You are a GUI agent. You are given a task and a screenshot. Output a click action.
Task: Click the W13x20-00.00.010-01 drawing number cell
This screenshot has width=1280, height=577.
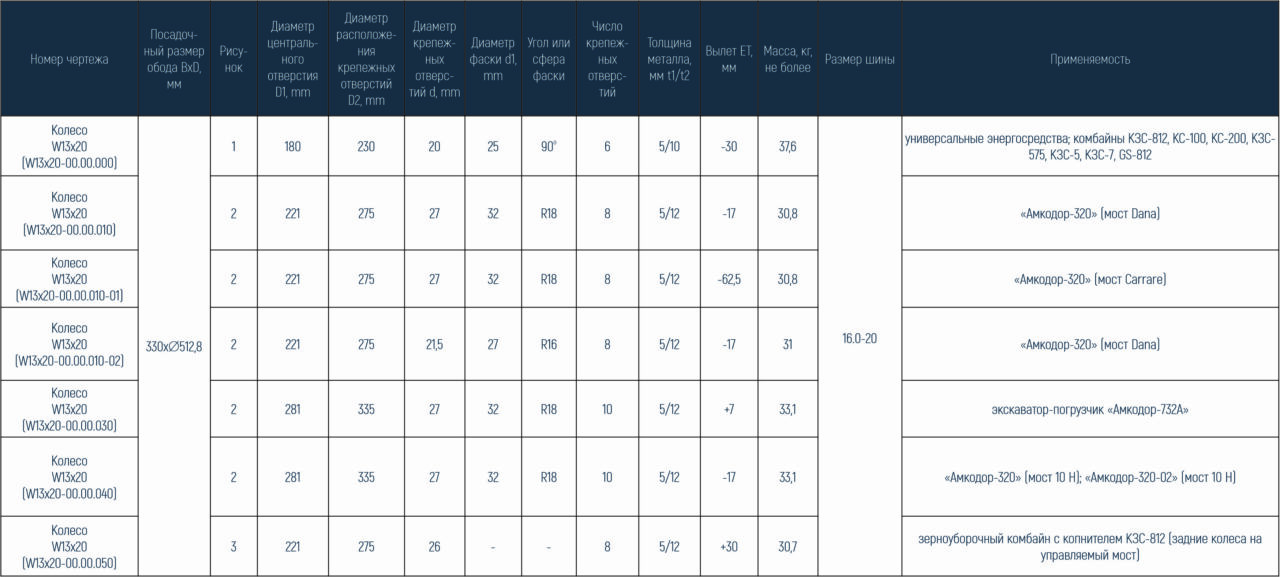69,279
